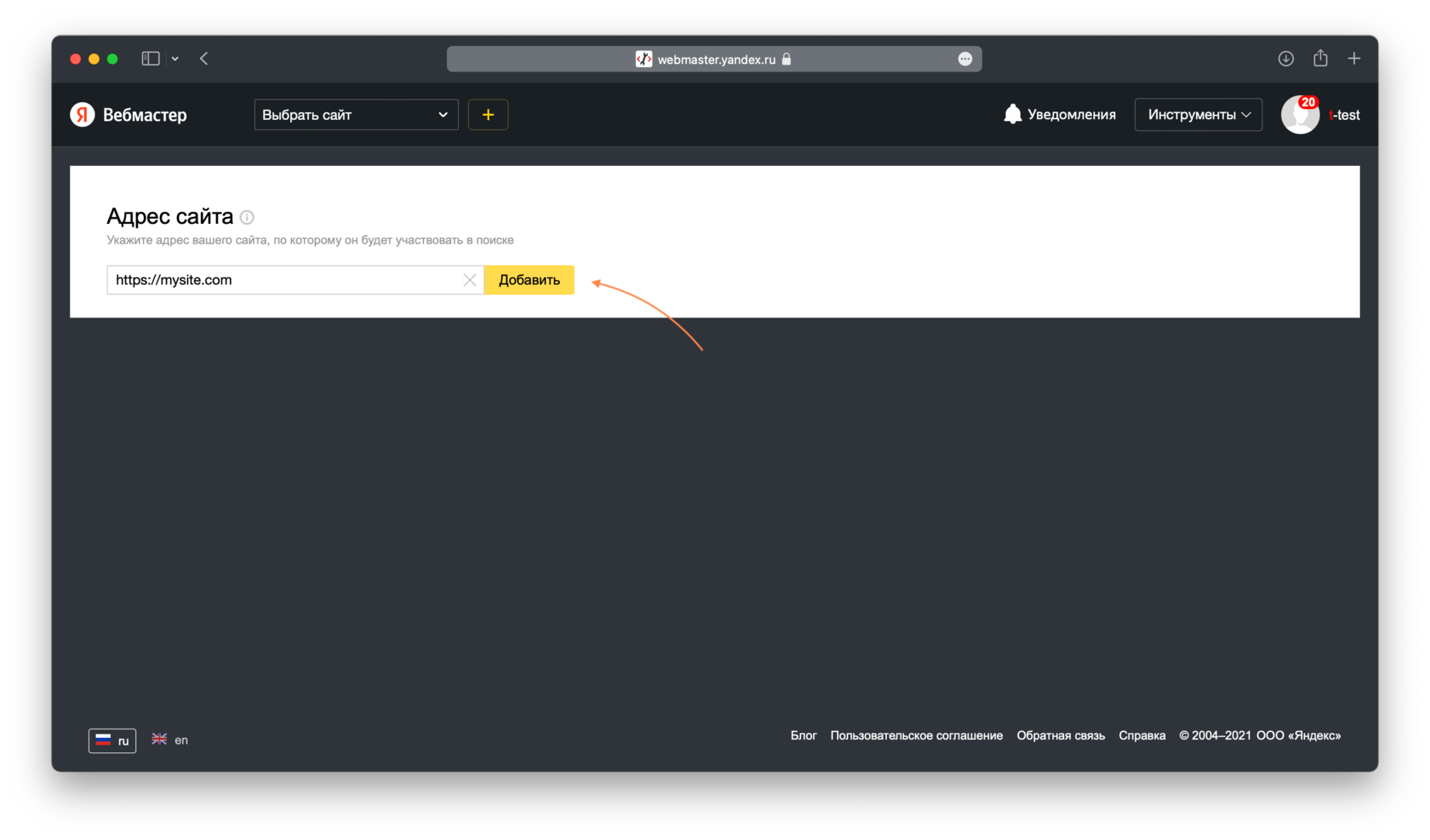Click the site favicon in address bar
This screenshot has height=840, width=1430.
click(x=643, y=59)
